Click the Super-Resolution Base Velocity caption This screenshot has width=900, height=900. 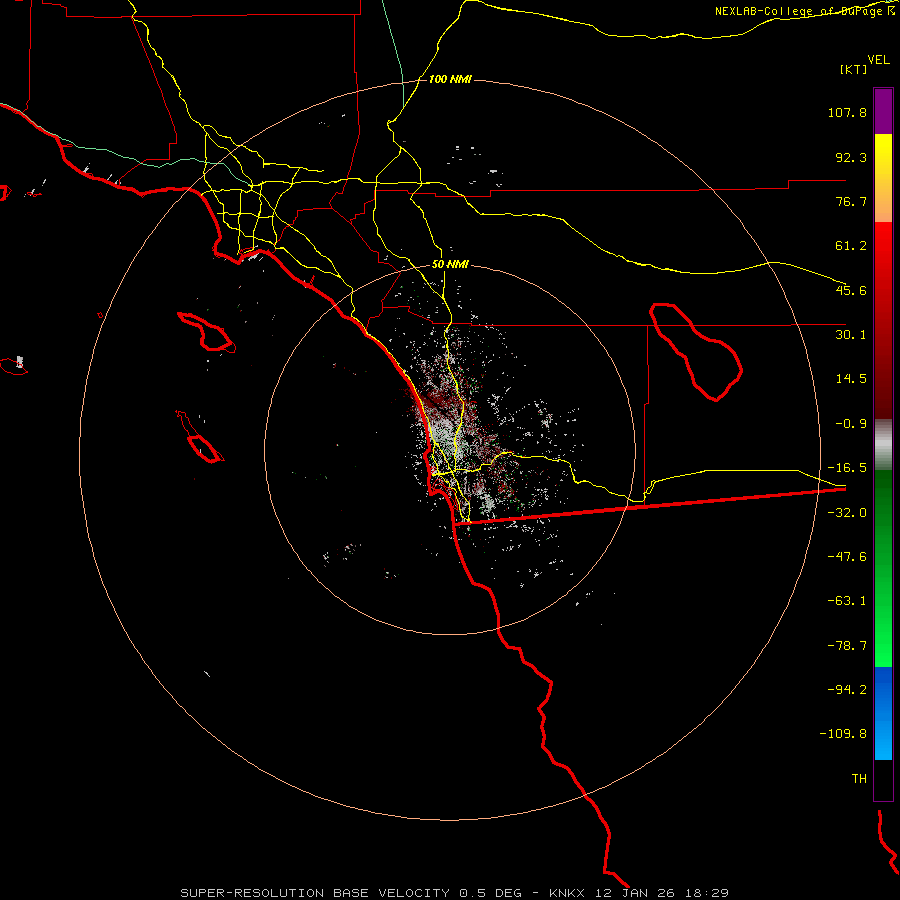[454, 893]
